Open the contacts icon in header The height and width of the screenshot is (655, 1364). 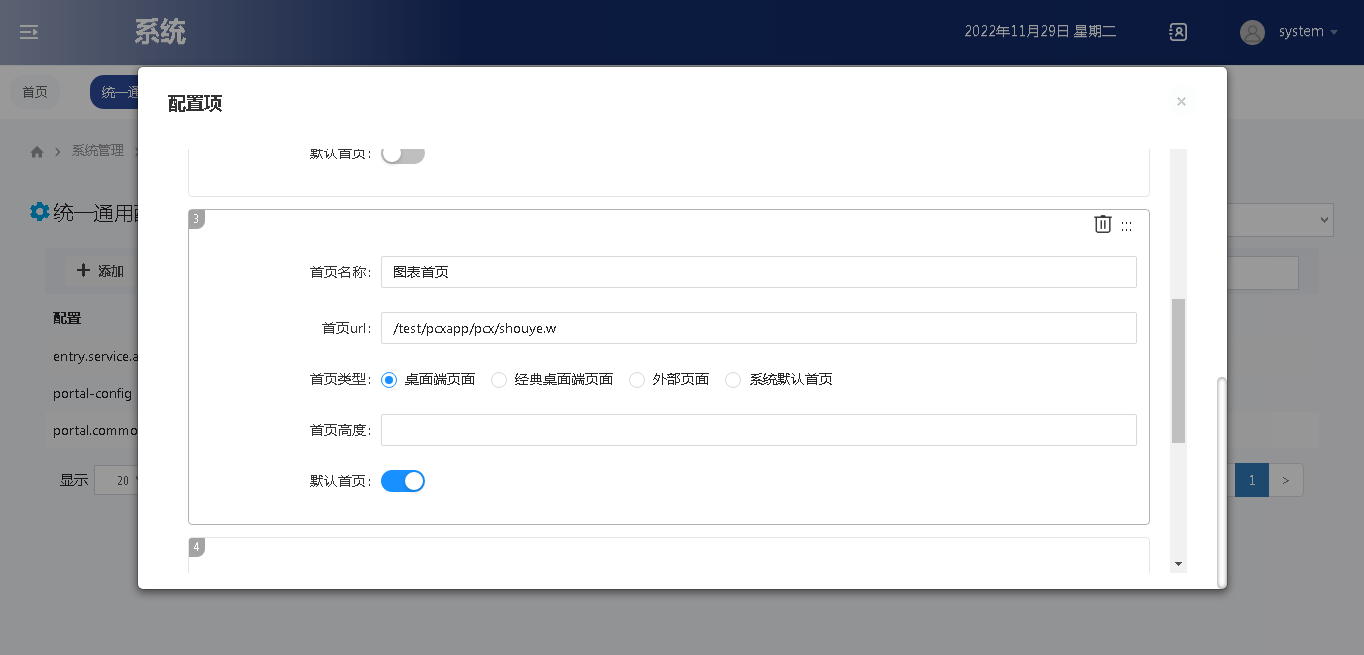pyautogui.click(x=1178, y=32)
